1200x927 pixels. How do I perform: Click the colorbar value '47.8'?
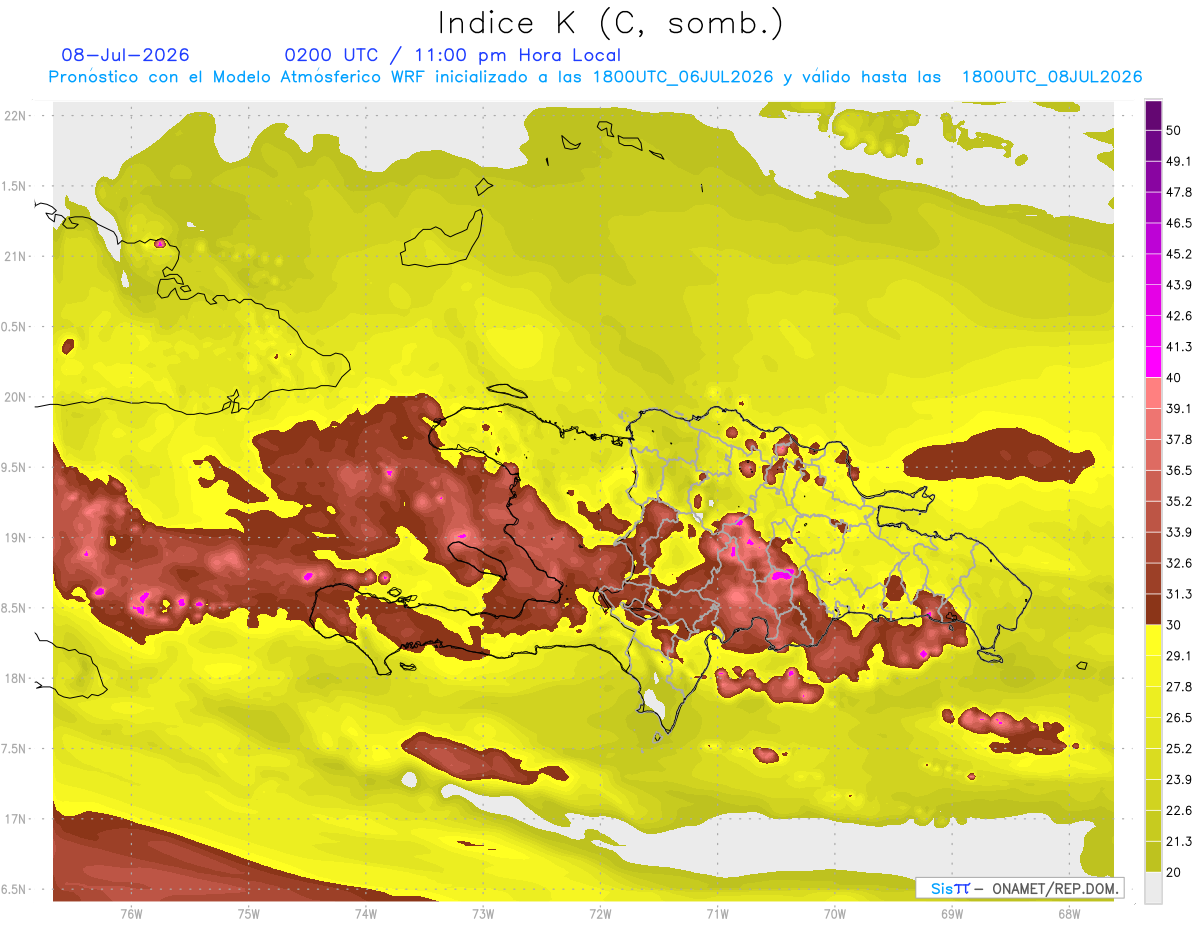[1178, 192]
